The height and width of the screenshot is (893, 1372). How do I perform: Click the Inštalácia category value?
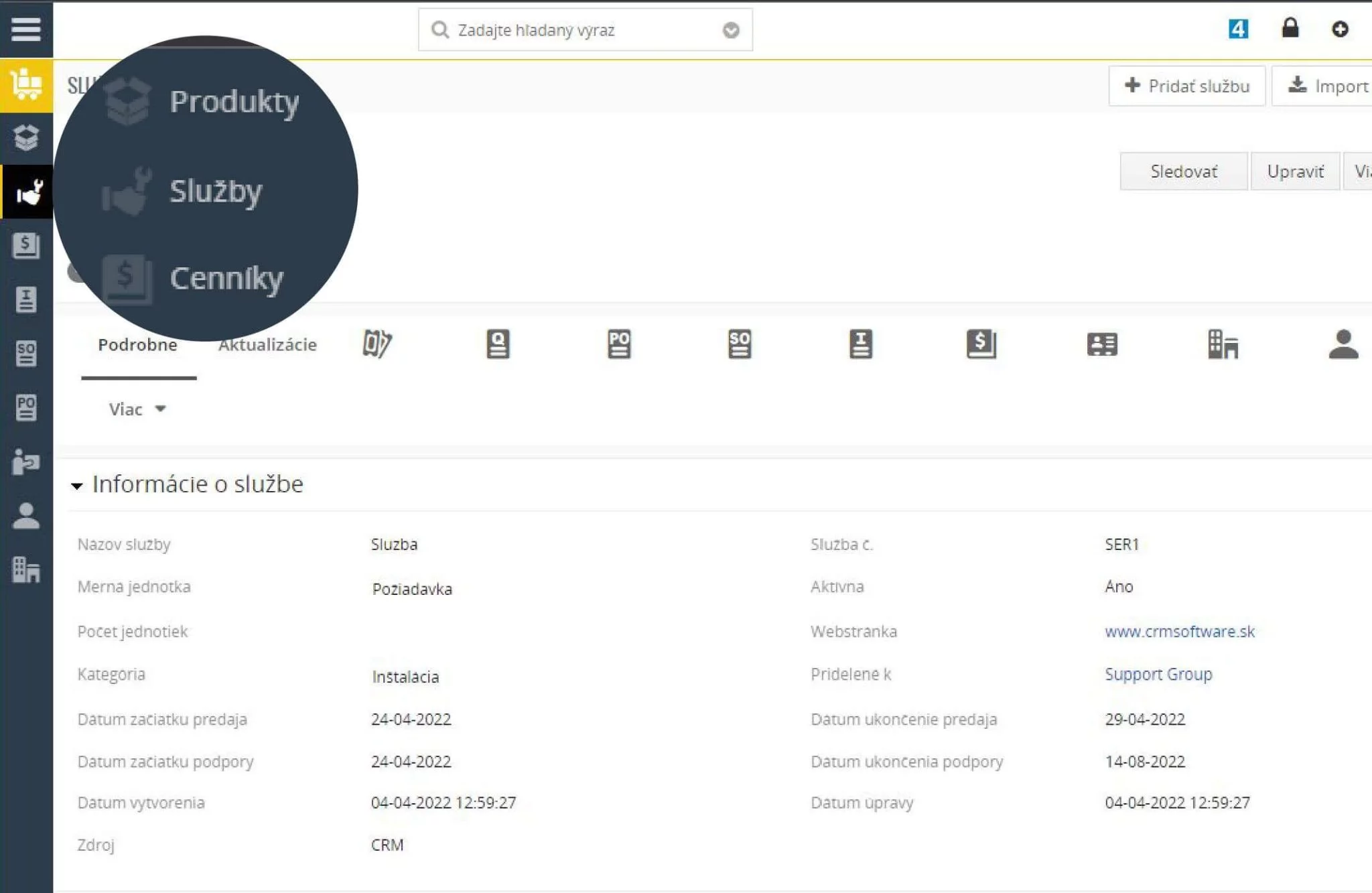[x=405, y=677]
